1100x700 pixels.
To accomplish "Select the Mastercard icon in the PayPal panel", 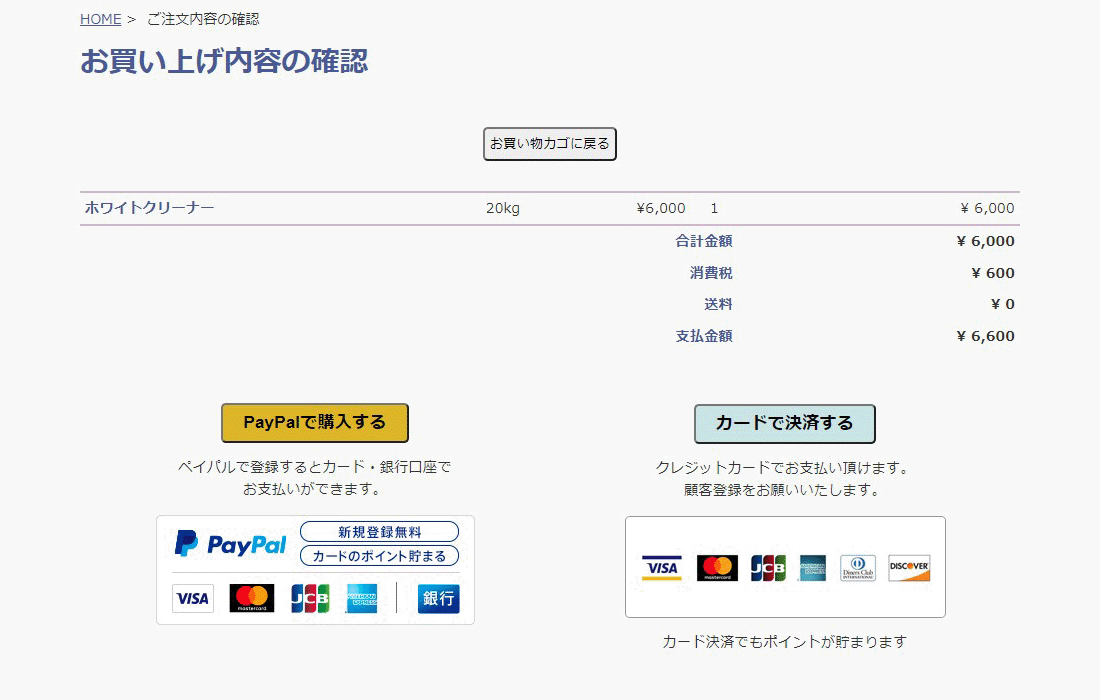I will click(251, 598).
